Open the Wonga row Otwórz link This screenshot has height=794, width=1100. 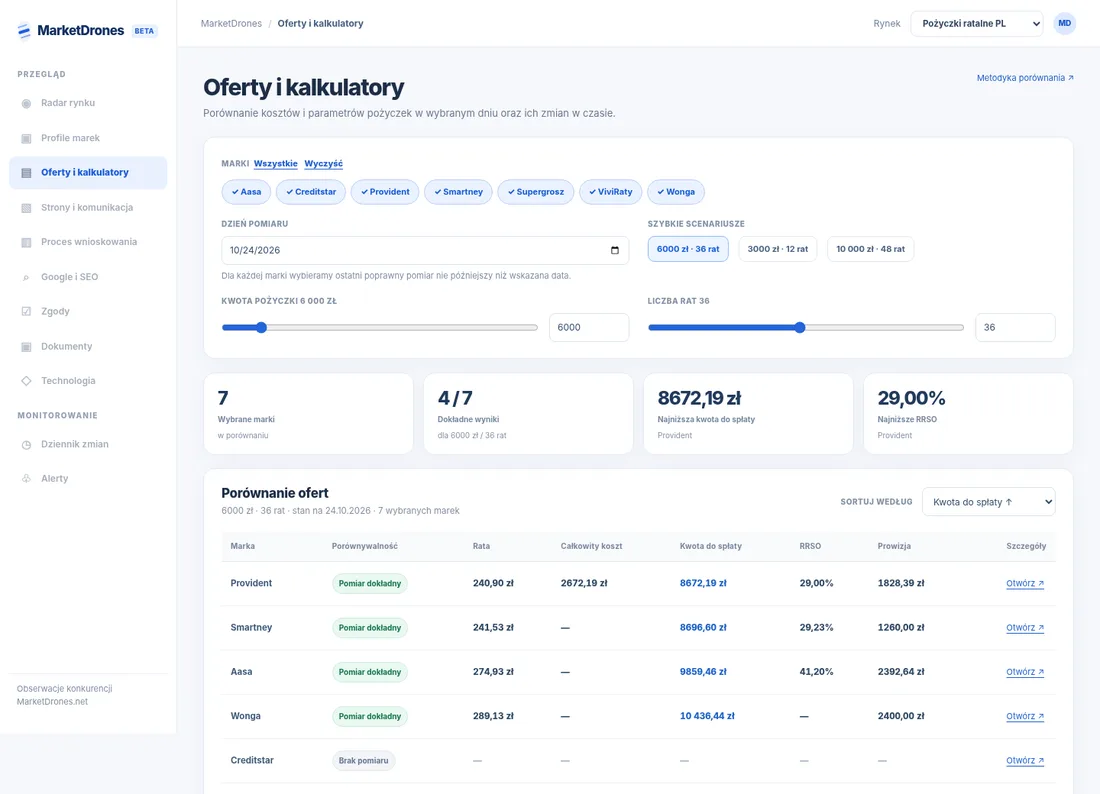pos(1025,716)
